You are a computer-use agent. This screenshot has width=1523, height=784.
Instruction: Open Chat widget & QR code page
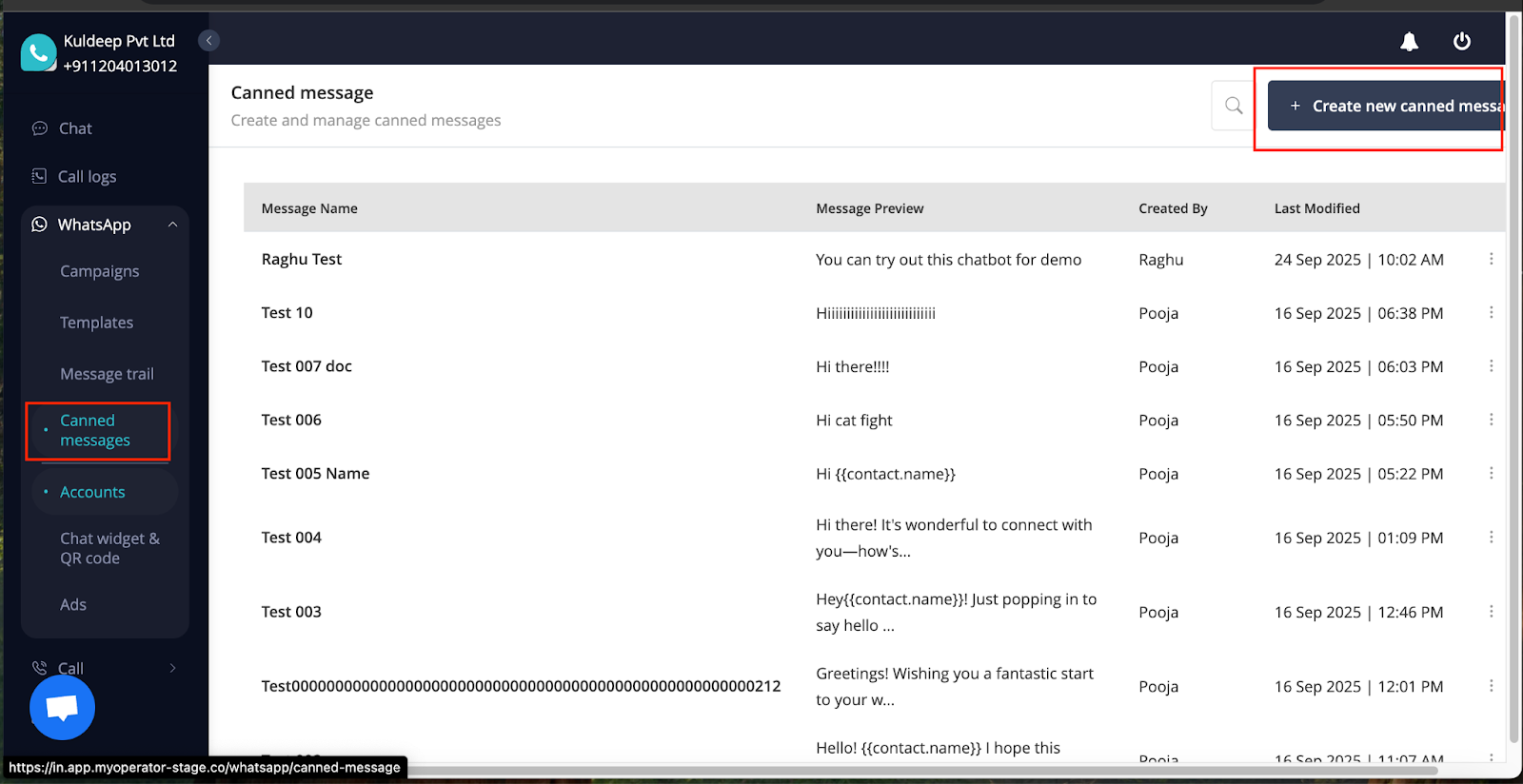[109, 548]
